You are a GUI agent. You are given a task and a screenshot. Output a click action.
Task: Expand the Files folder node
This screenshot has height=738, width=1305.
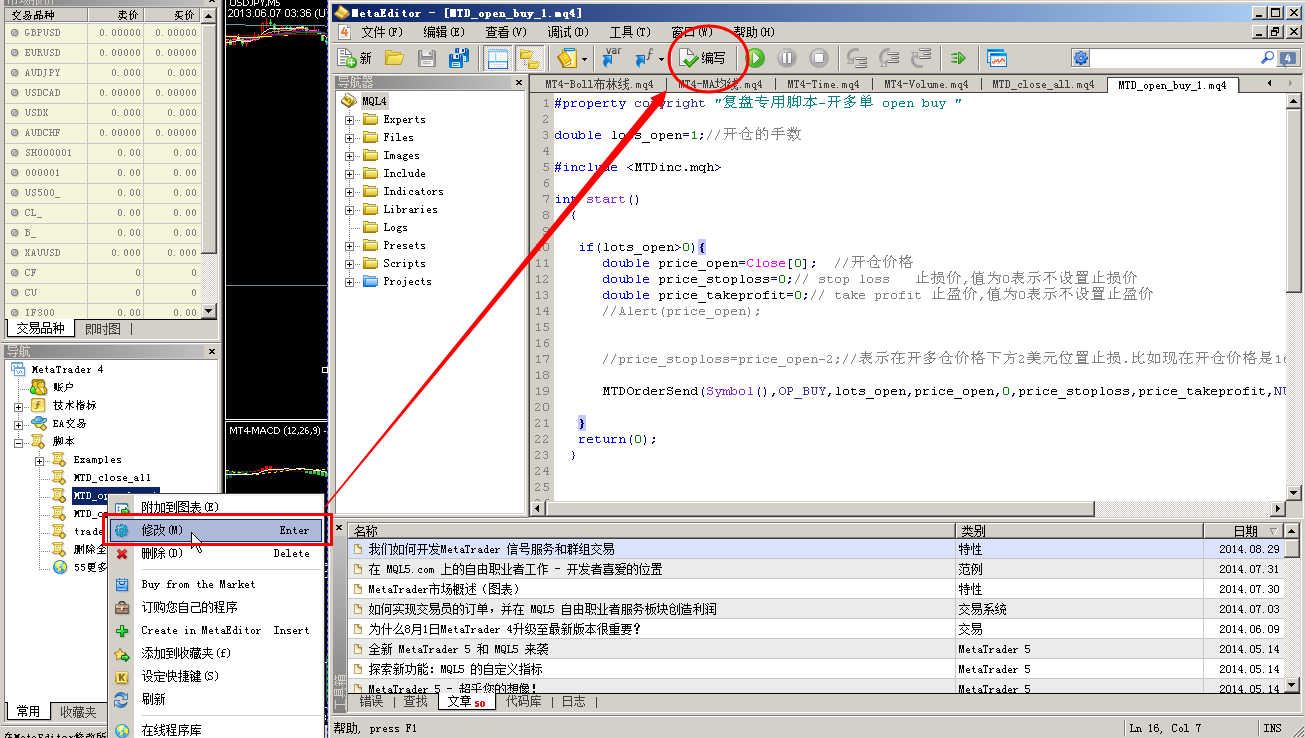click(350, 138)
